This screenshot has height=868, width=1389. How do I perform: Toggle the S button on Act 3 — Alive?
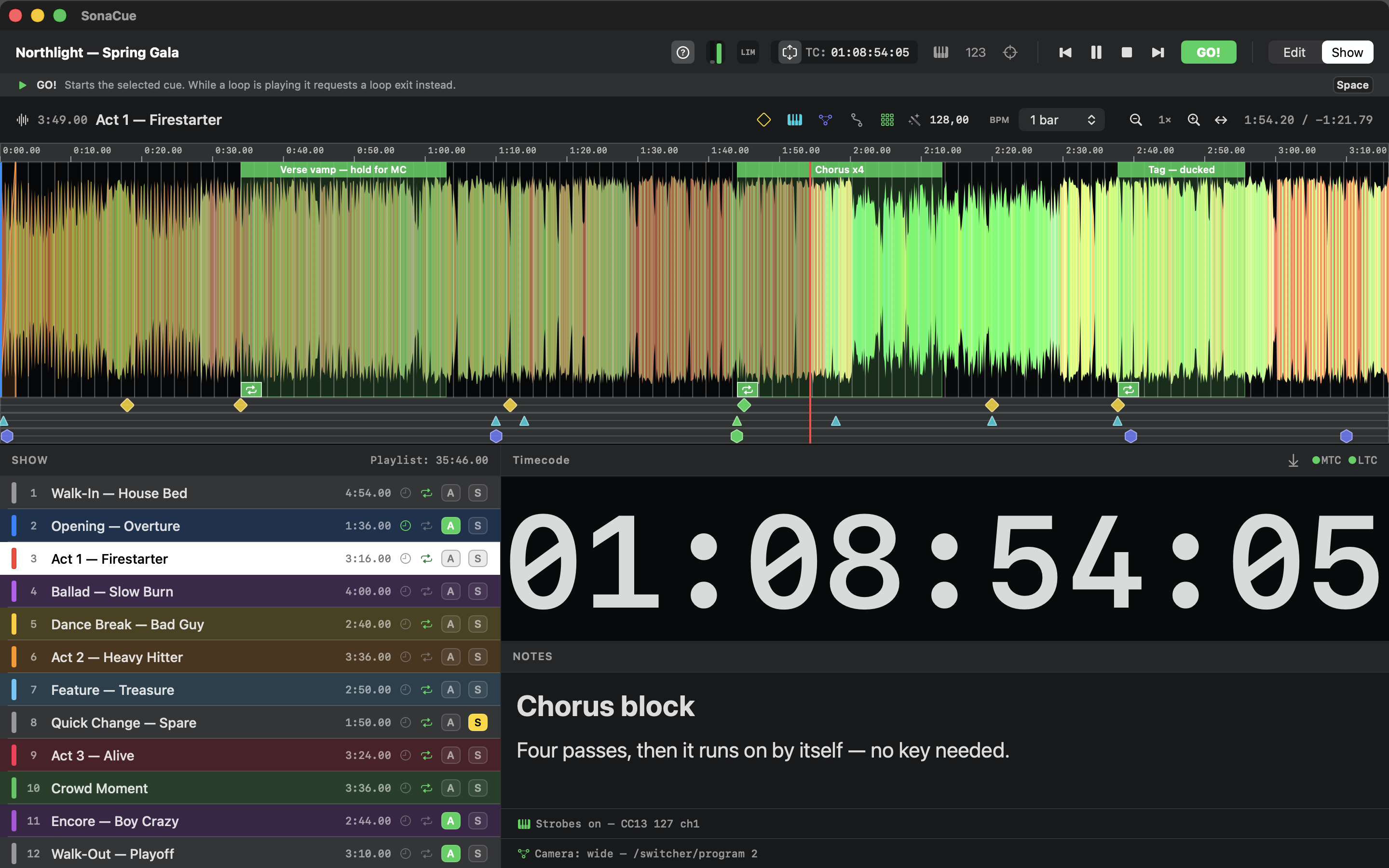[477, 756]
